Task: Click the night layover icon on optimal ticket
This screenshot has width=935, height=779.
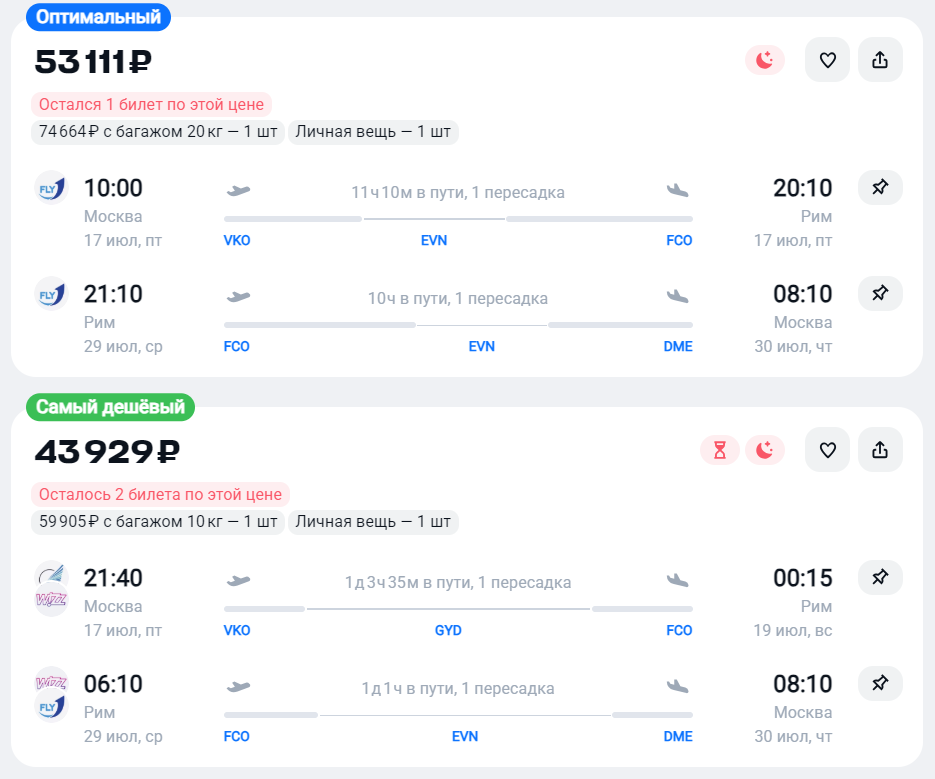Action: coord(765,60)
